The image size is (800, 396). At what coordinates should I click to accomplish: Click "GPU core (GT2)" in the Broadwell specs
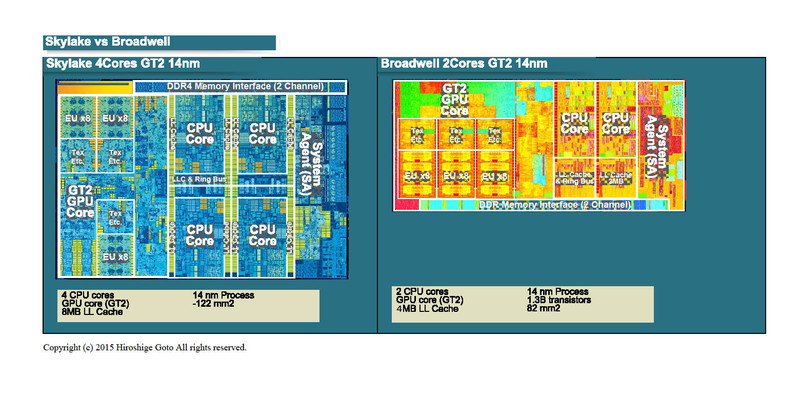click(x=430, y=300)
